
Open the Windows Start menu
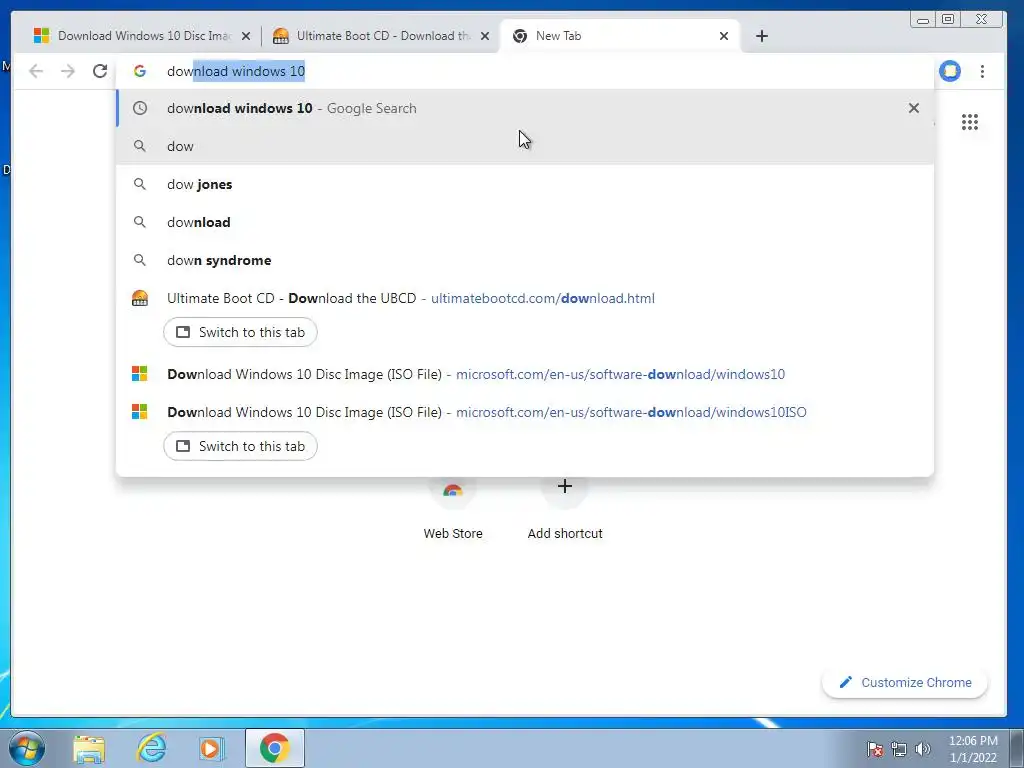[x=27, y=748]
